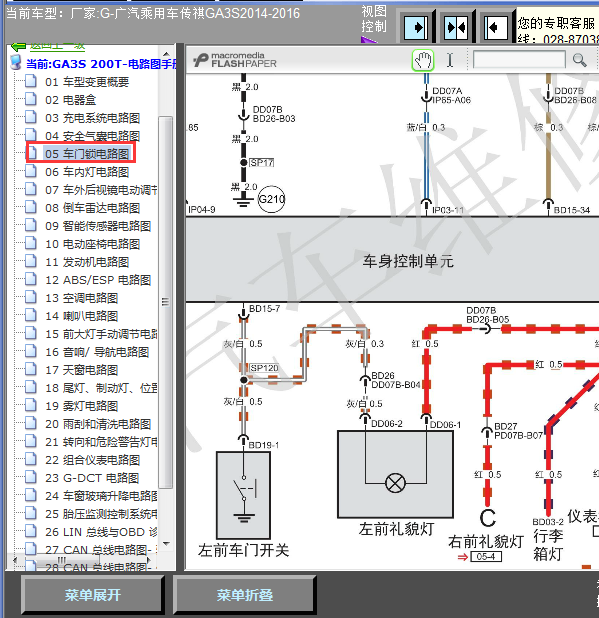Click the right-arrow view control button

coord(417,28)
